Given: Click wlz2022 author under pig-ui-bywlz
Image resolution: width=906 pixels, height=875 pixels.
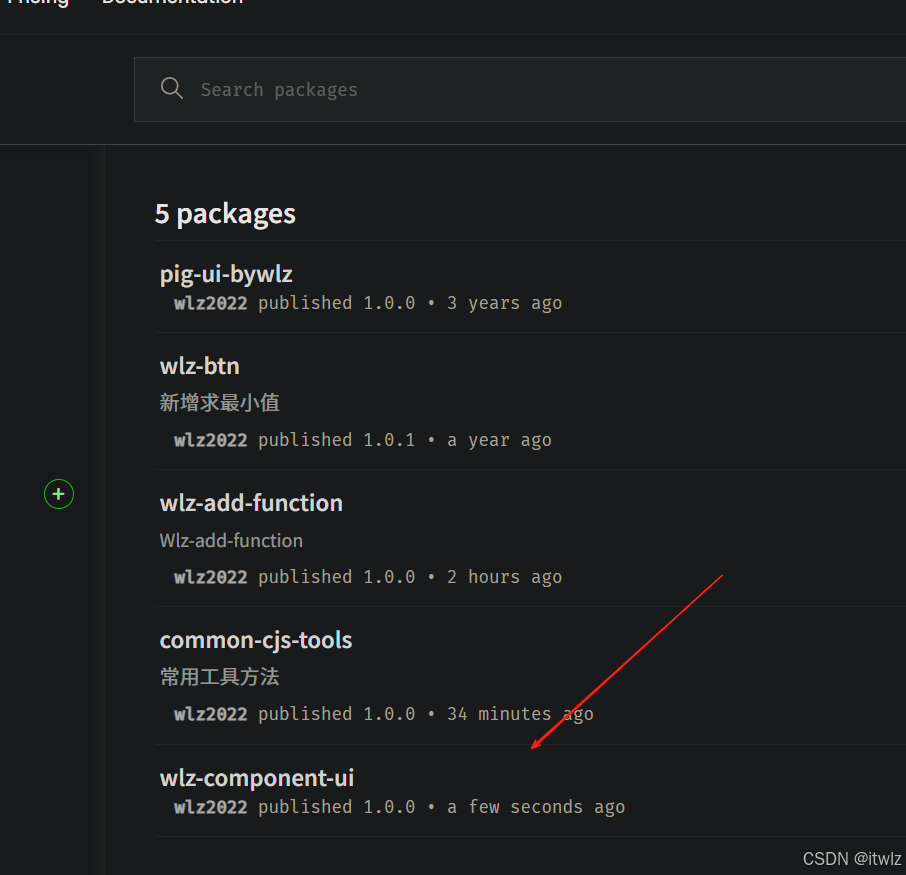Looking at the screenshot, I should pyautogui.click(x=210, y=303).
